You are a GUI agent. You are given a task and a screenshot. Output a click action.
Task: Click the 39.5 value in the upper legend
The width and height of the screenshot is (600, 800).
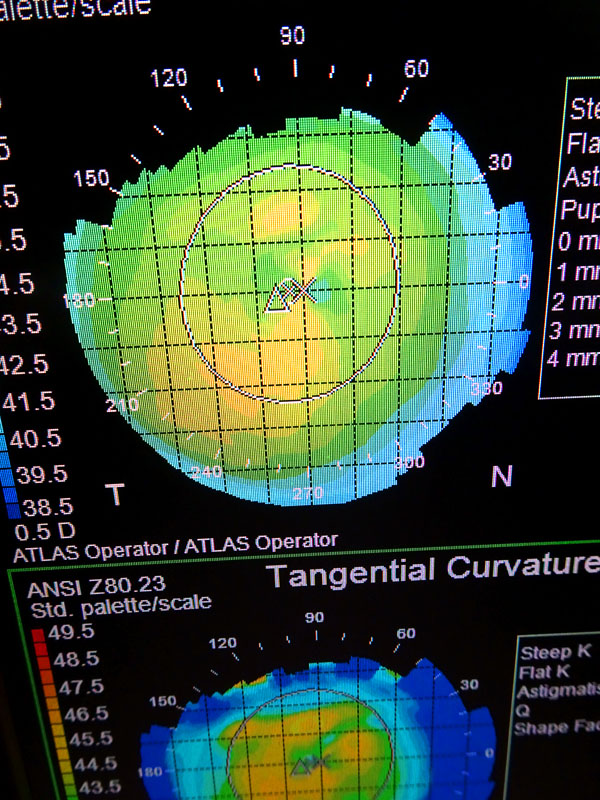click(42, 475)
